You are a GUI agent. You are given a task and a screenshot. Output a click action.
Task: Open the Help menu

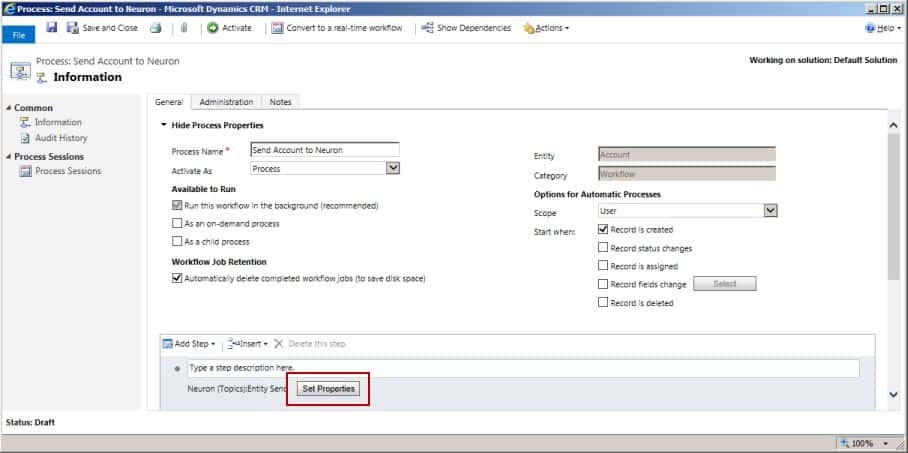coord(883,28)
